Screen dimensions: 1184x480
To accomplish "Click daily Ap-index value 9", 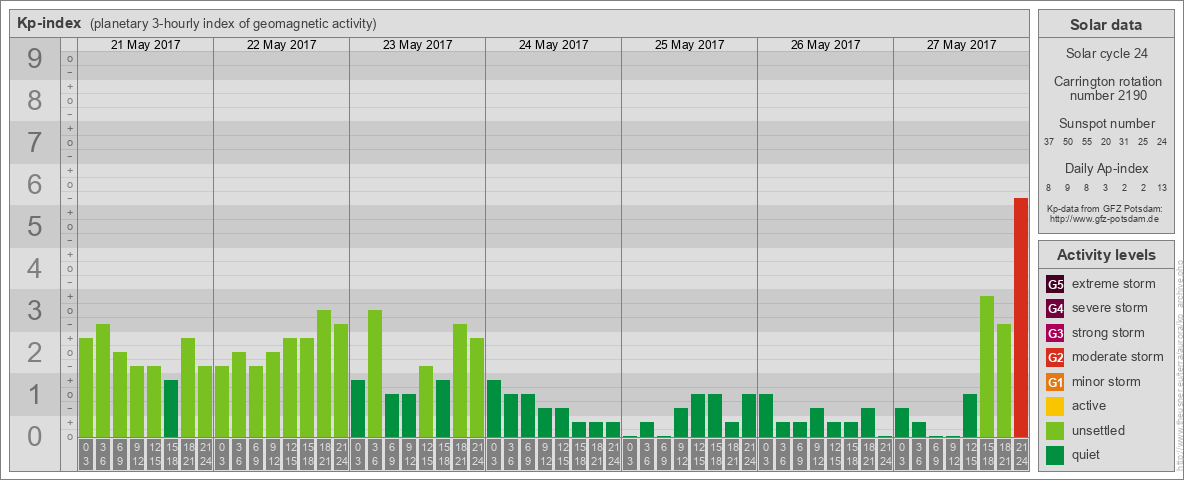I will tap(1068, 187).
